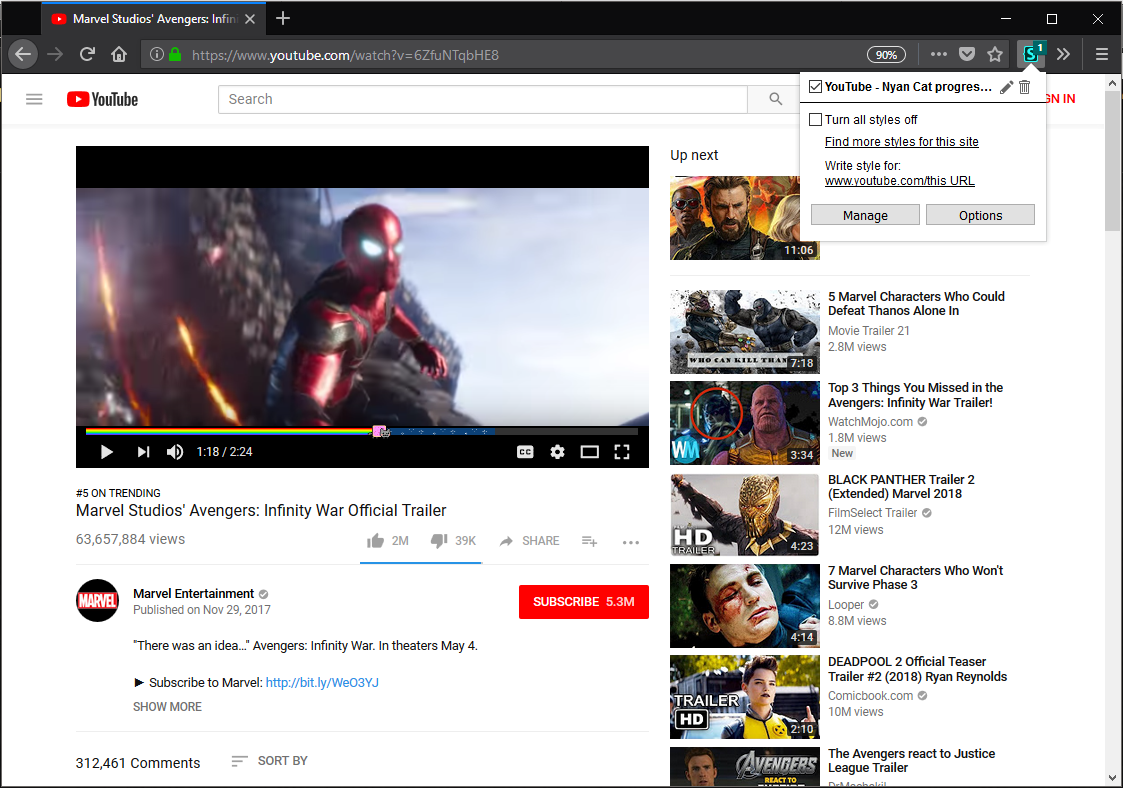Click the green secure connection padlock
This screenshot has width=1123, height=788.
[175, 54]
